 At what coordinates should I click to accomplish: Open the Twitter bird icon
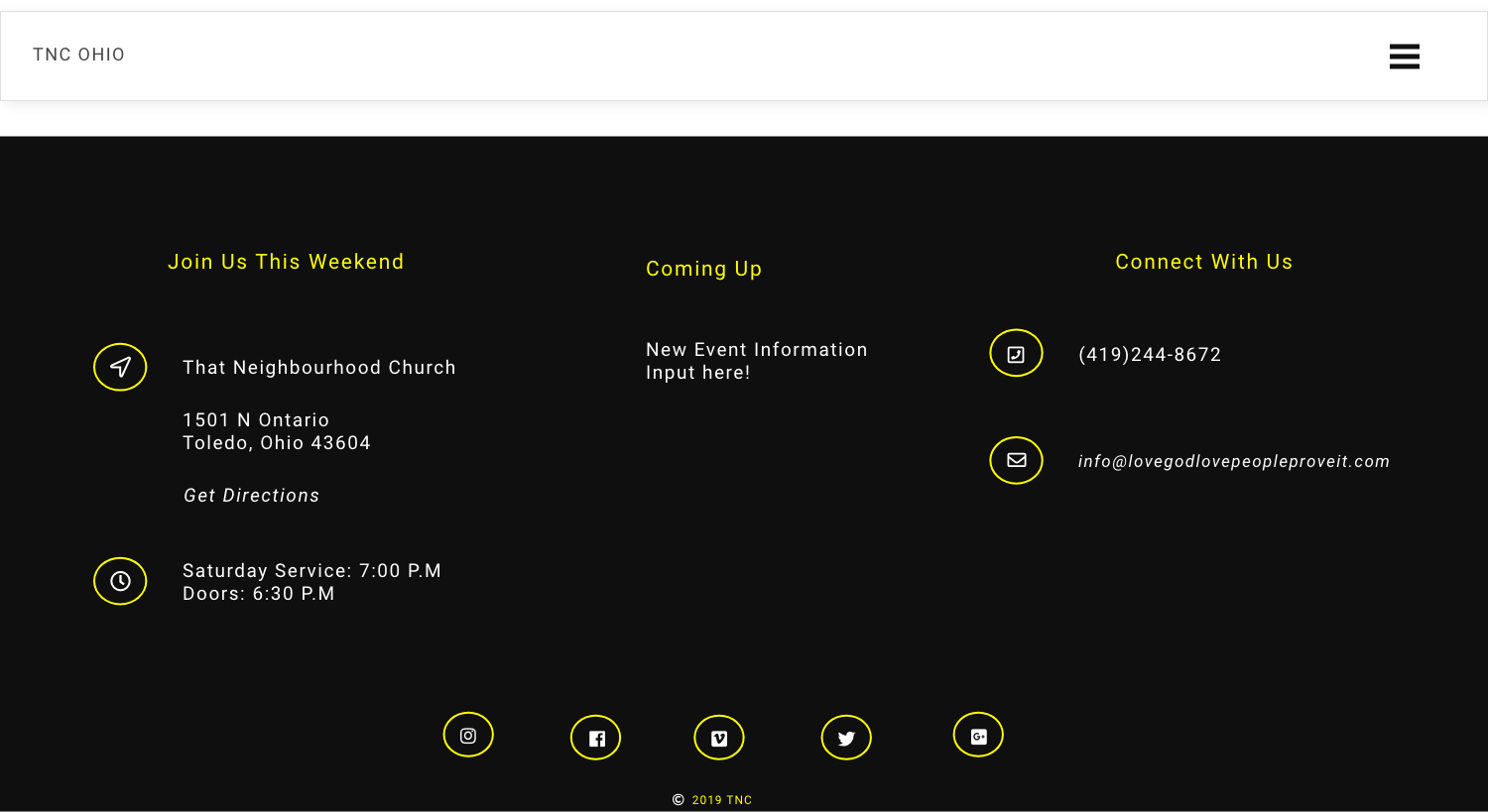click(x=846, y=738)
